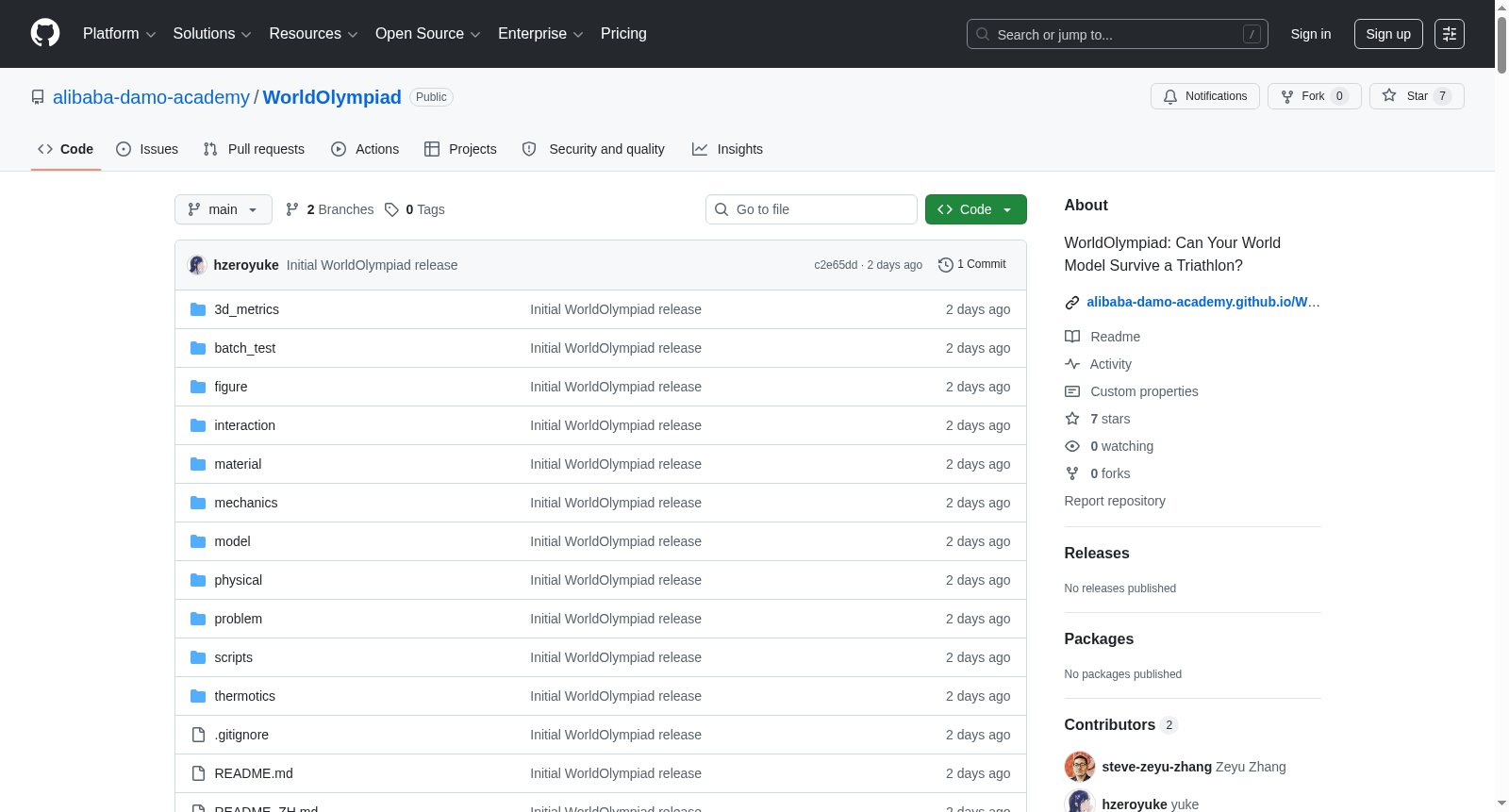Viewport: 1509px width, 812px height.
Task: Click the WorldOlympiad repository name link
Action: coord(332,97)
